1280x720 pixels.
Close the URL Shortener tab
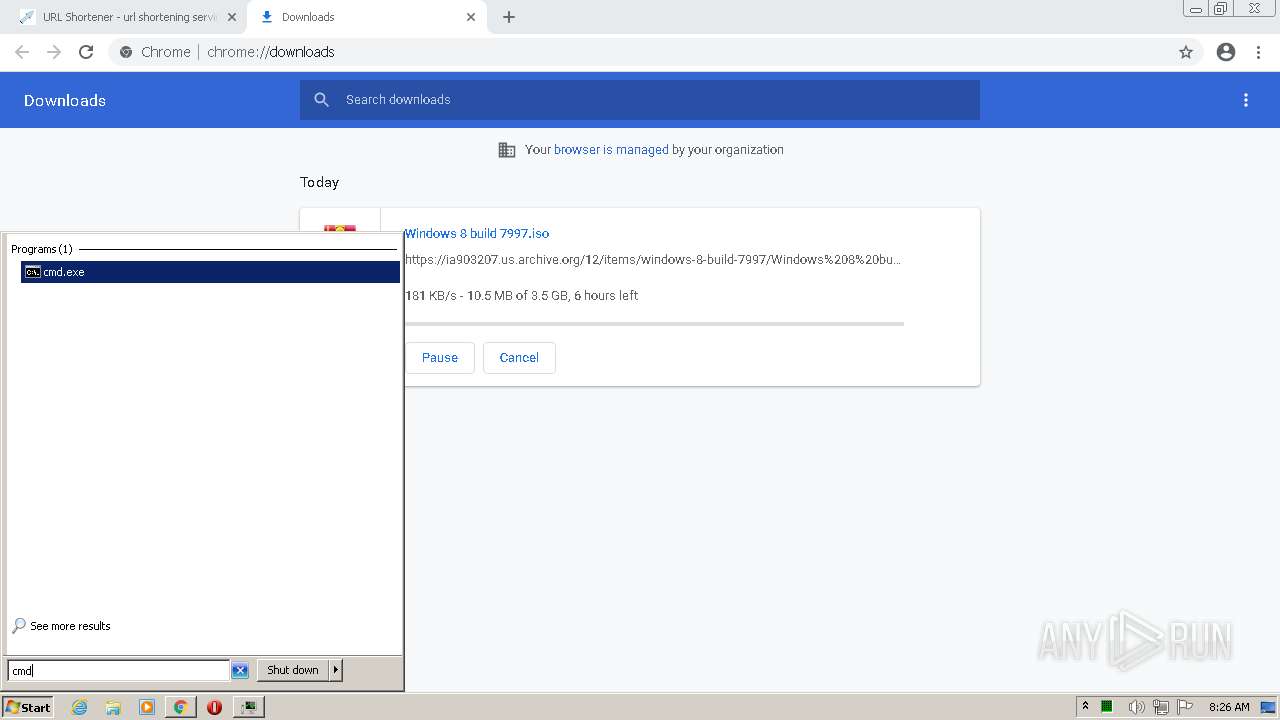click(x=232, y=17)
